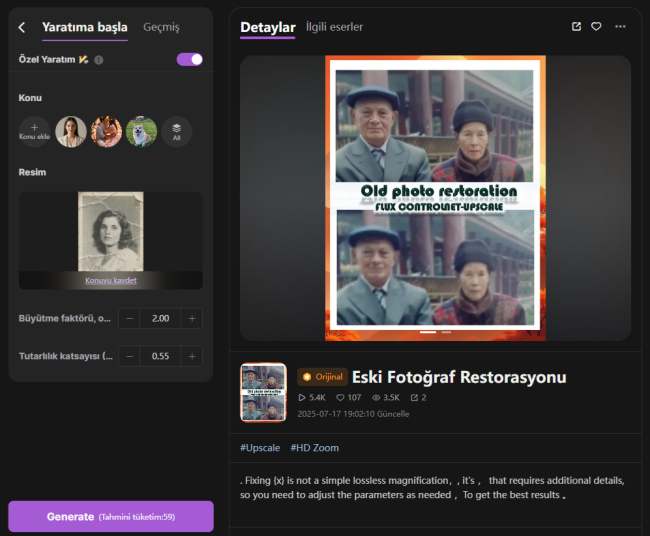Open the share icon in Detaylar header
This screenshot has width=650, height=536.
[576, 27]
